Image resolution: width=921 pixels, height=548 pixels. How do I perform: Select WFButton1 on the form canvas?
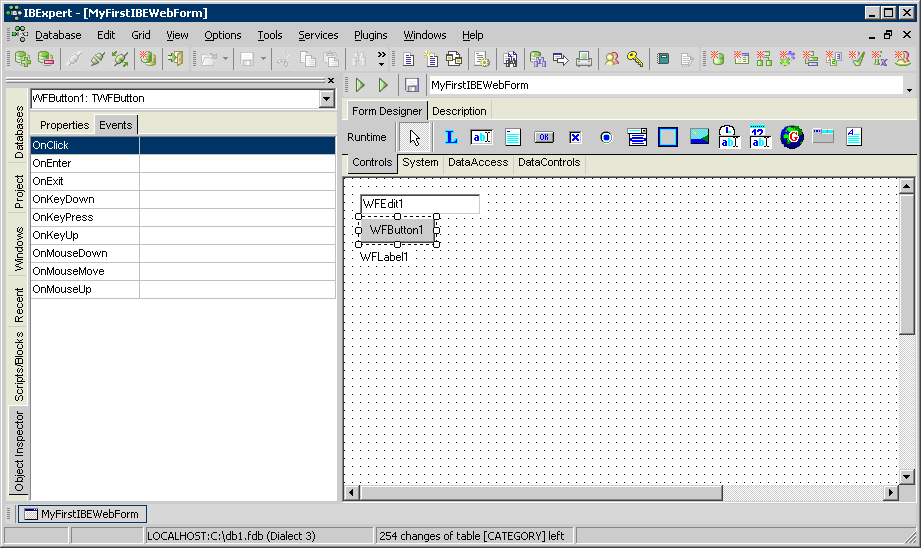(397, 230)
